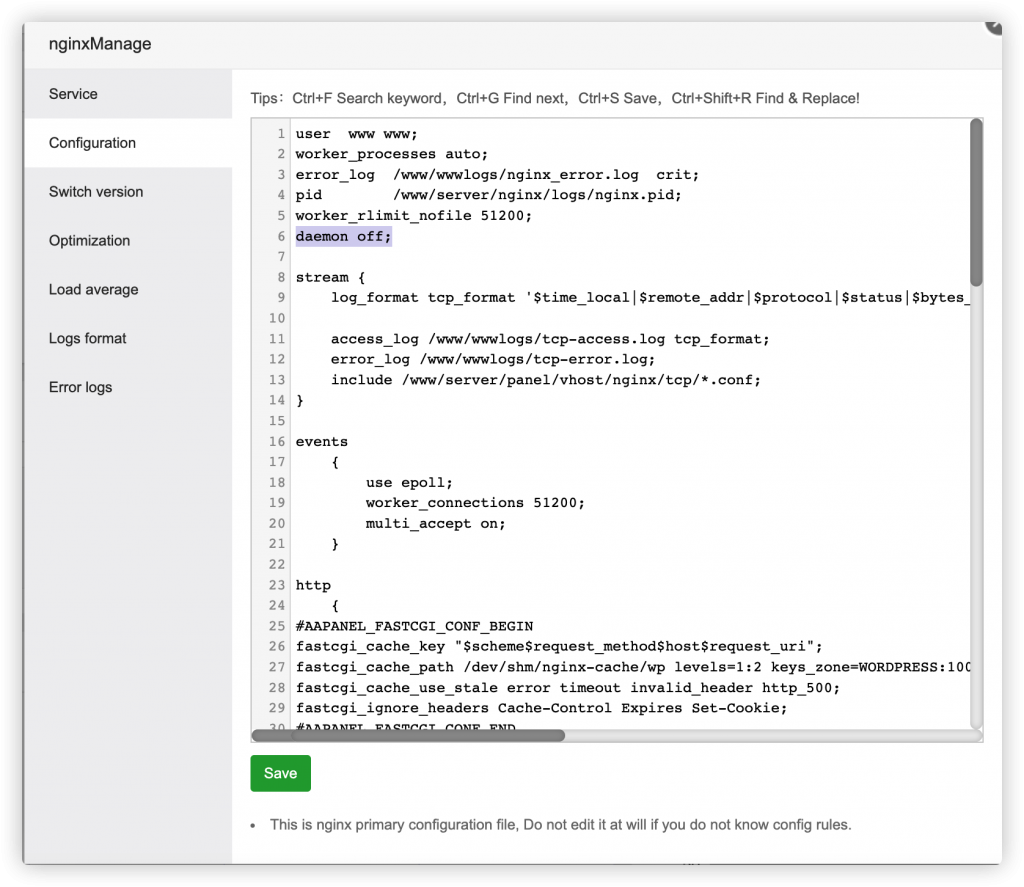Click the 'worker_connections 51200;' line
Screen dimensions: 1024x887
[474, 502]
